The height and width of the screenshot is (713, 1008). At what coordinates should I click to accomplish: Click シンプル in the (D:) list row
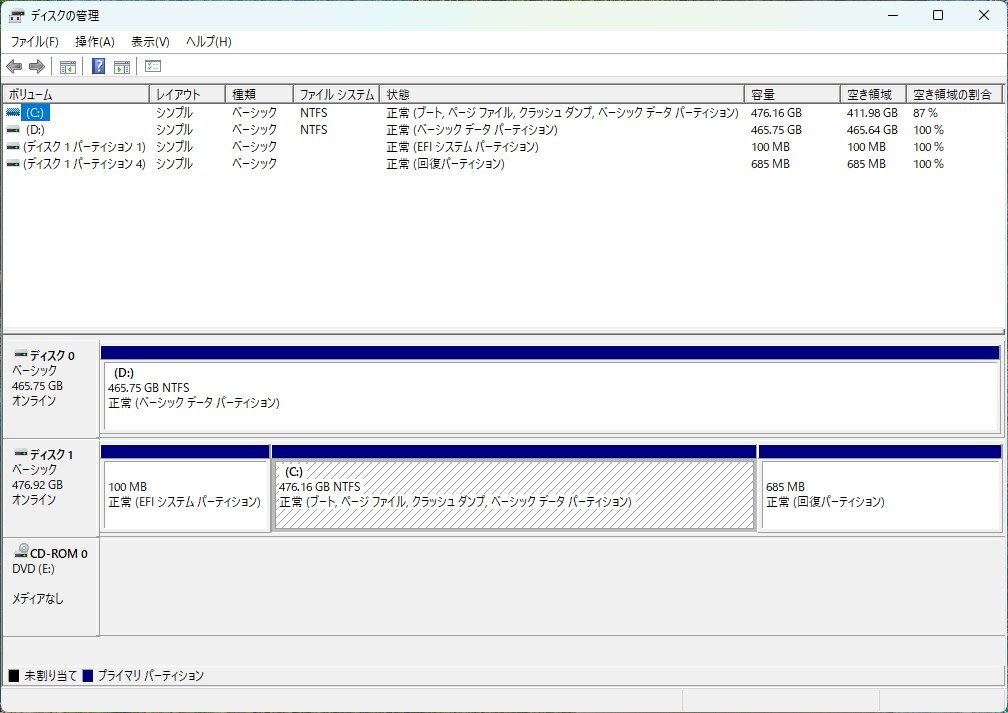coord(174,130)
